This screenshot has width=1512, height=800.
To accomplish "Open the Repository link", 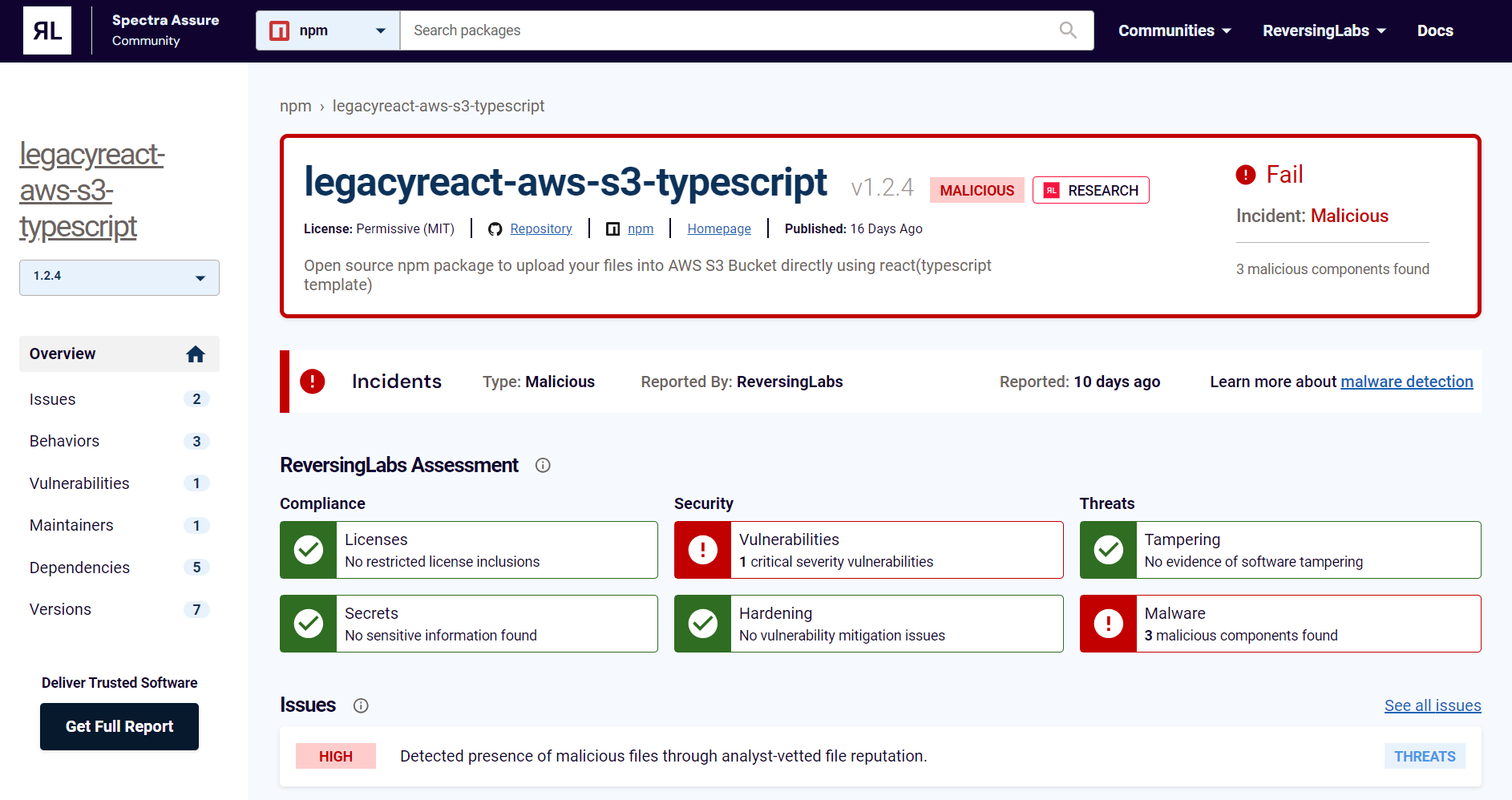I will click(541, 229).
